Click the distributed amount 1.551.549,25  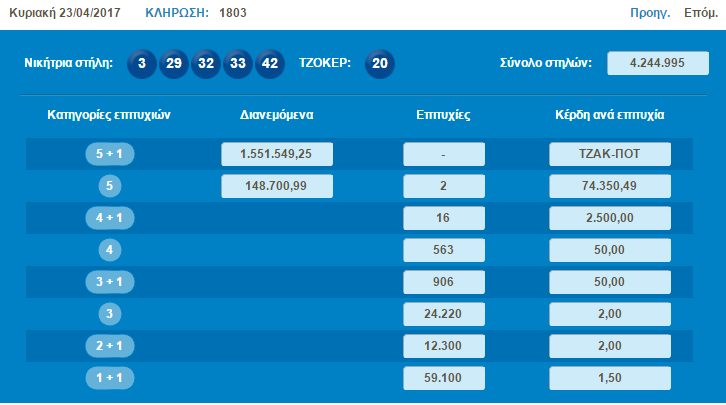[276, 154]
